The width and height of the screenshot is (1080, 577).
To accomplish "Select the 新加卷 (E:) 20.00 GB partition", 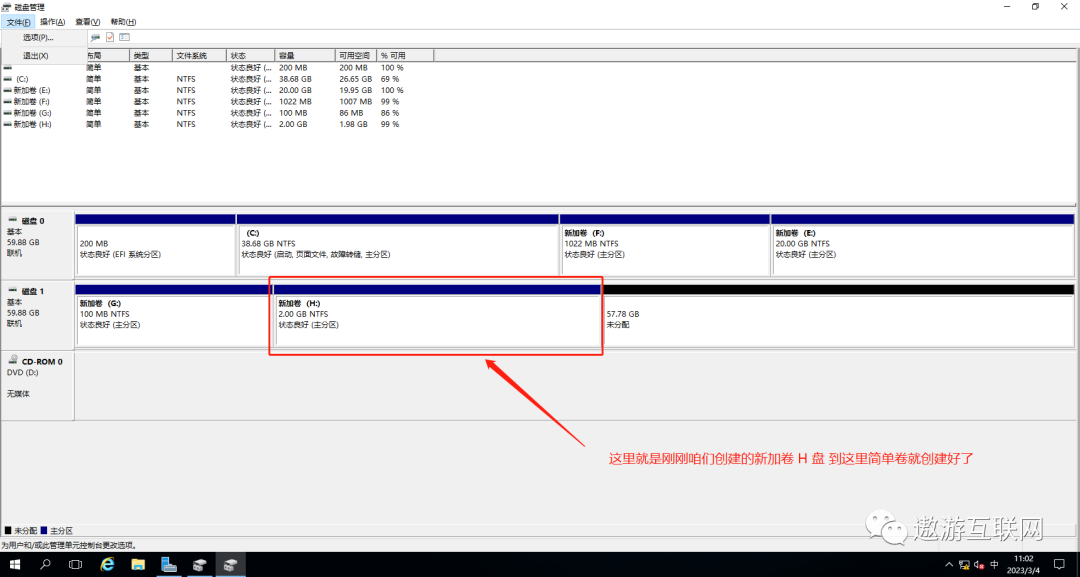I will (922, 244).
